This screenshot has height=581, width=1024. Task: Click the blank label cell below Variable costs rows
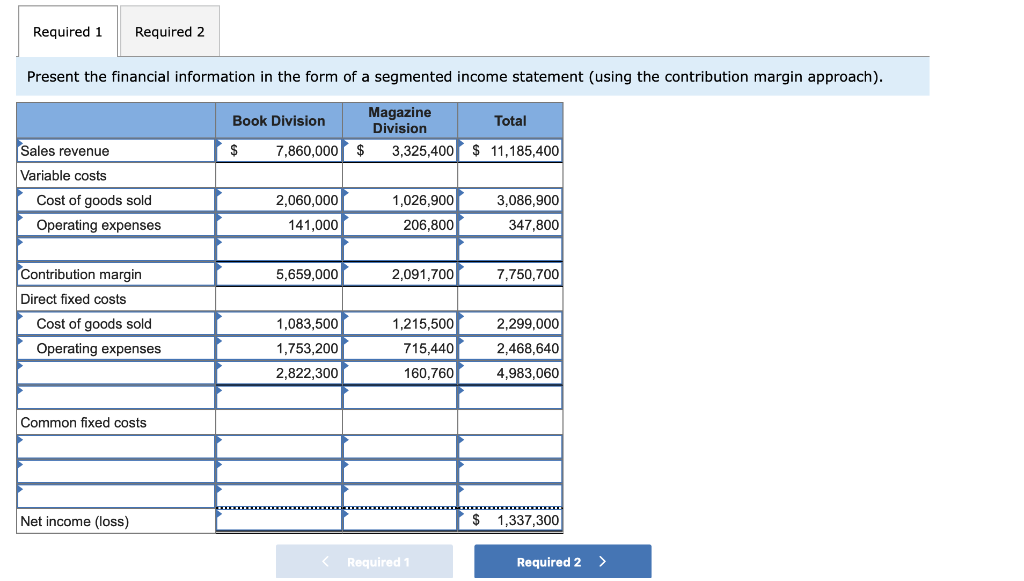point(115,248)
